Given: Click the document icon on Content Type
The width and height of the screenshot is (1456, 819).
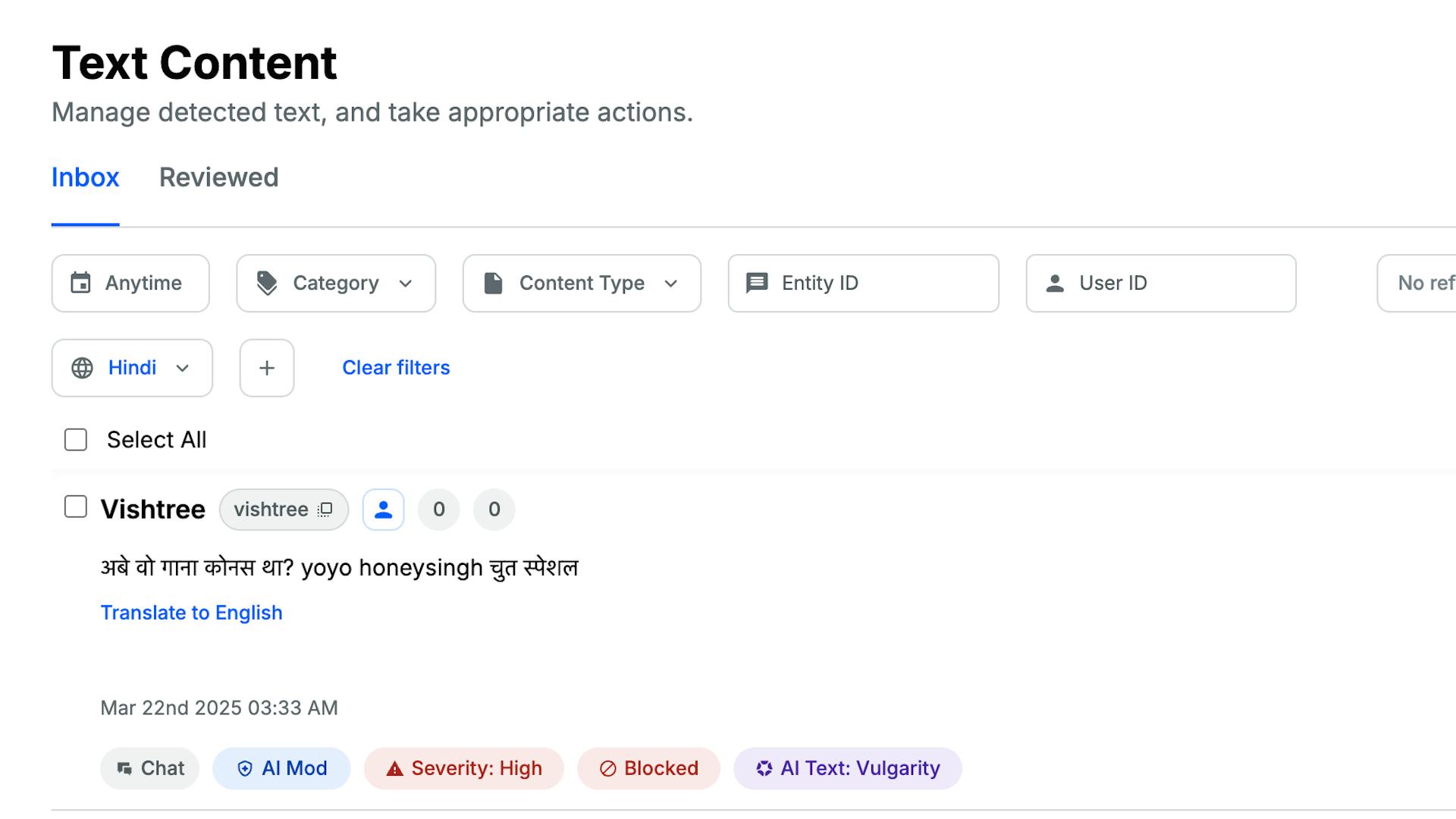Looking at the screenshot, I should 493,283.
